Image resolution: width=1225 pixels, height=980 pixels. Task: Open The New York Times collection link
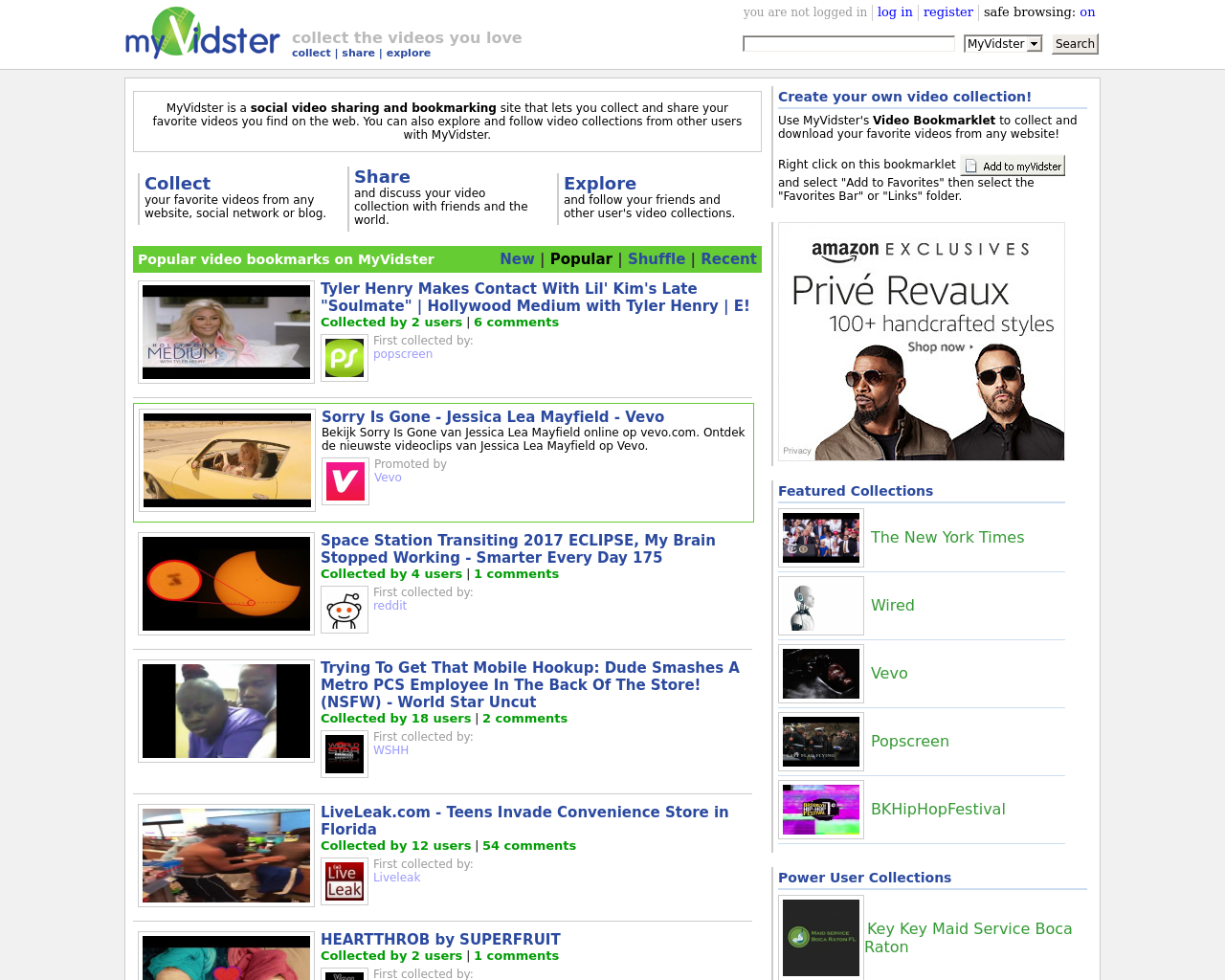click(x=947, y=538)
